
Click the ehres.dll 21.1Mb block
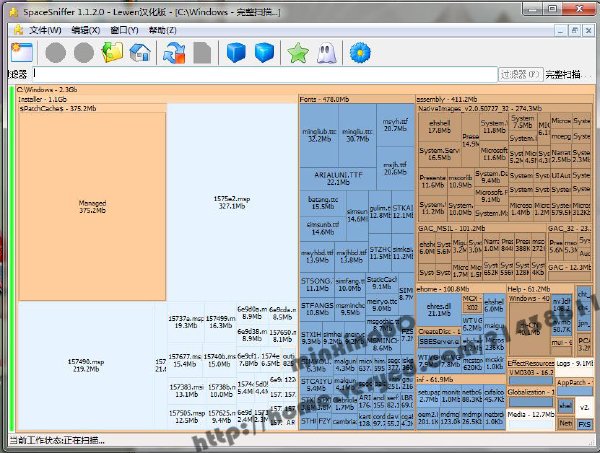[439, 310]
